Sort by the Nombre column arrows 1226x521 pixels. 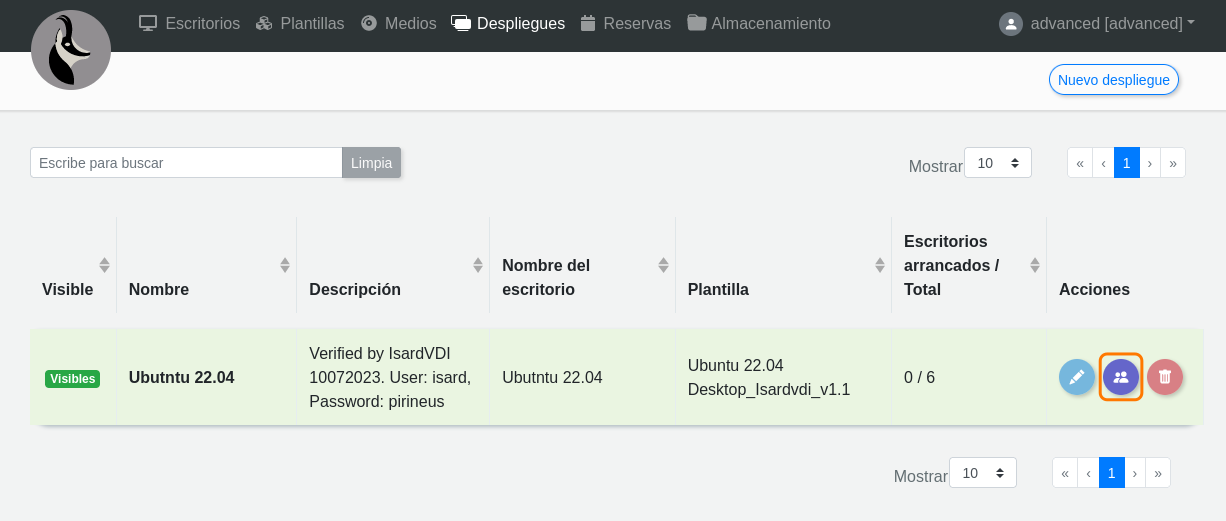pos(284,265)
